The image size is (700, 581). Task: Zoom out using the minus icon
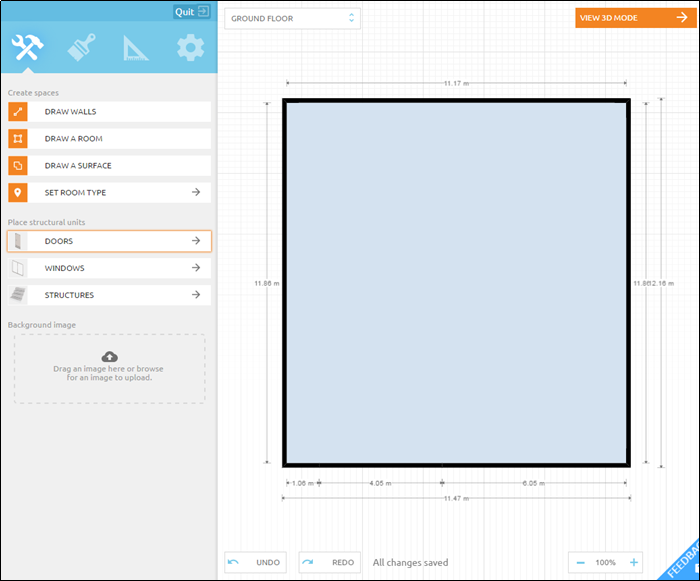coord(580,562)
